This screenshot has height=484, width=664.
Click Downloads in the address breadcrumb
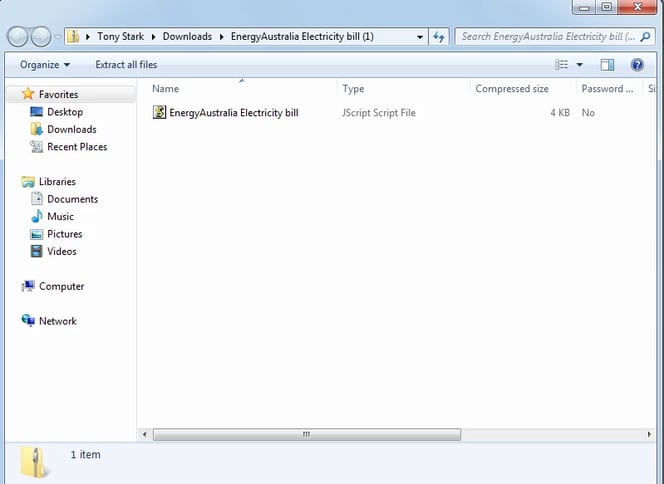point(187,37)
